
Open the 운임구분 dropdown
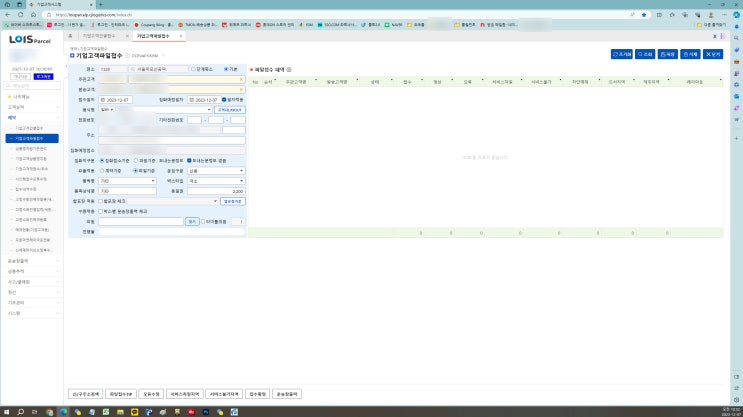(x=216, y=171)
